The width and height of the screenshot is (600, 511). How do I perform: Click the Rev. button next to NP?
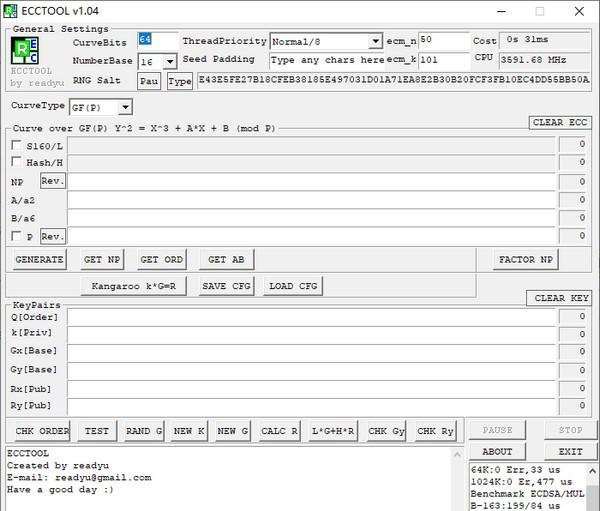(x=53, y=181)
